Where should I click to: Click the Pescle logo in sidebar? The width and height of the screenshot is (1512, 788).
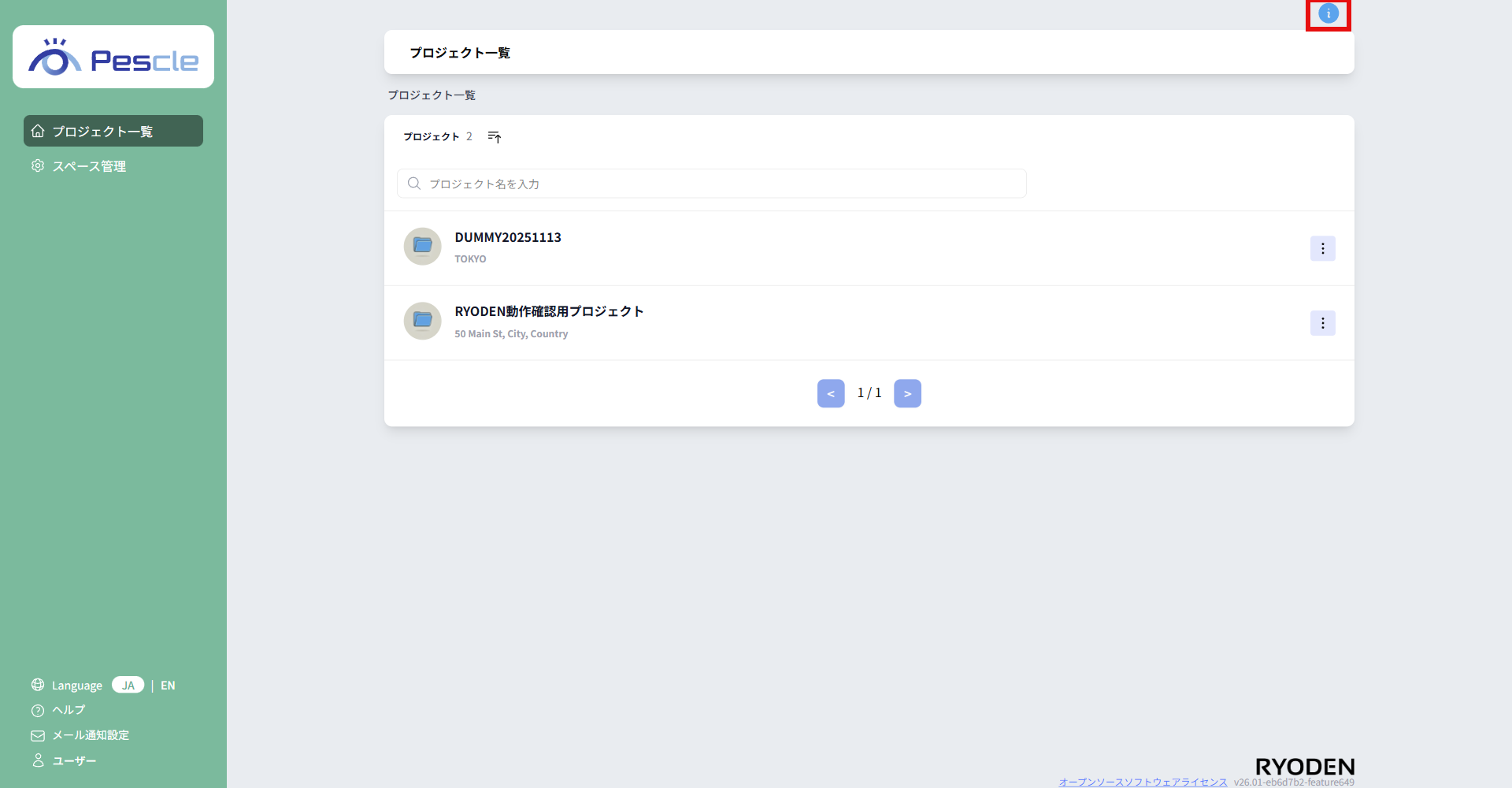coord(113,58)
